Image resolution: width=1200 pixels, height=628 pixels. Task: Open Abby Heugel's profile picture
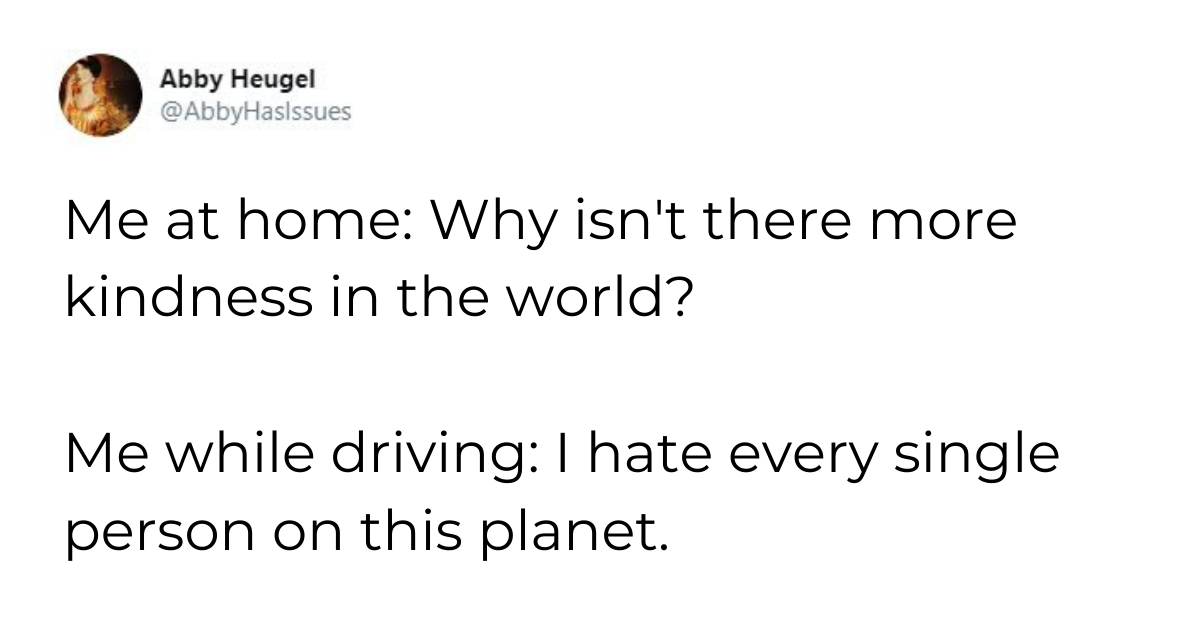(x=101, y=95)
